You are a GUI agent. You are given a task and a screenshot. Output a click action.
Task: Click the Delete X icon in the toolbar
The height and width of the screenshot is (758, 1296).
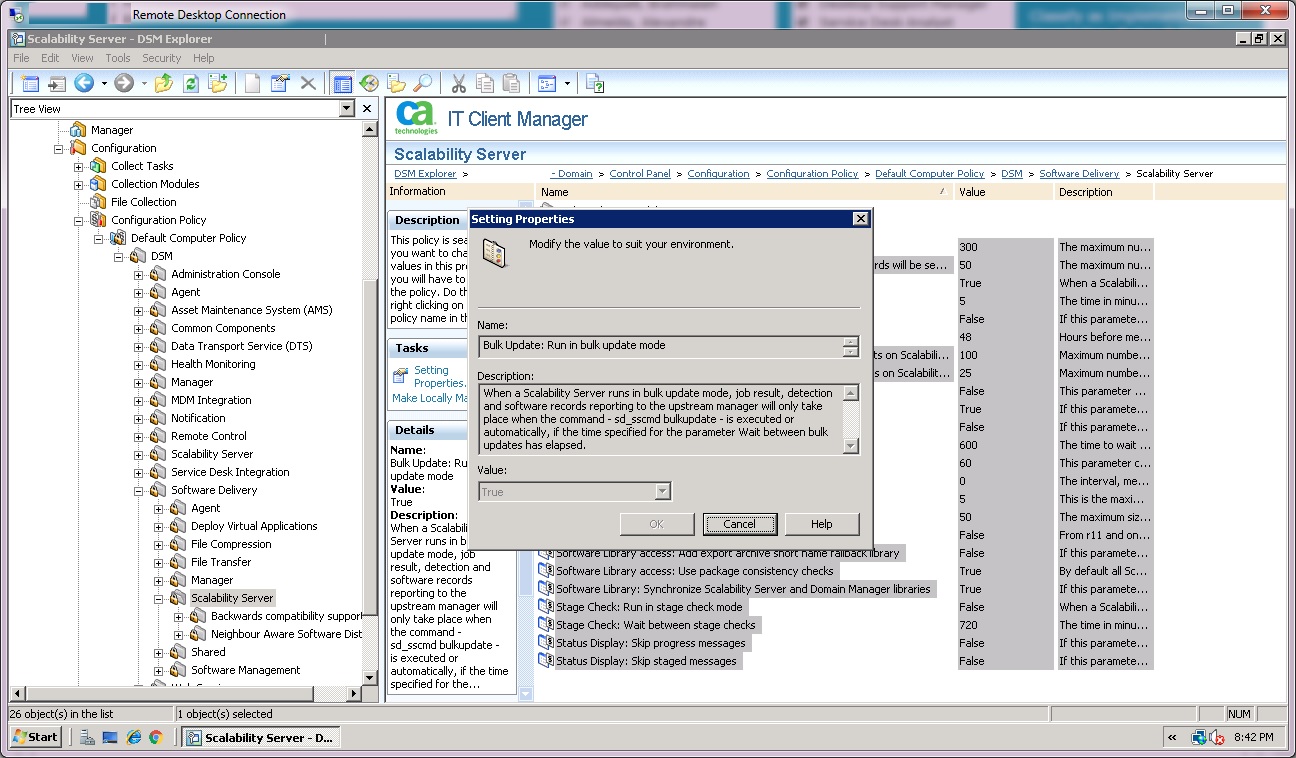pos(308,83)
